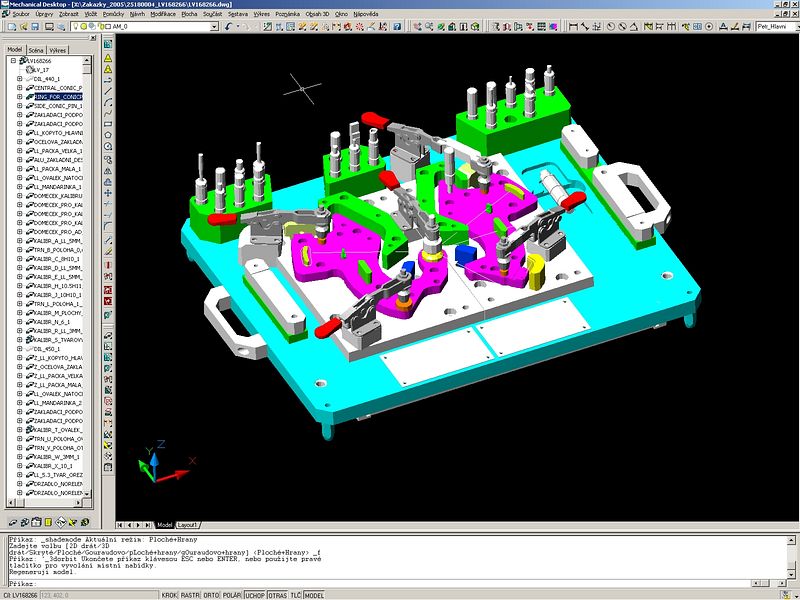The width and height of the screenshot is (800, 600).
Task: Expand the LL_KOPYTO_HLAVNI tree node
Action: (x=20, y=133)
